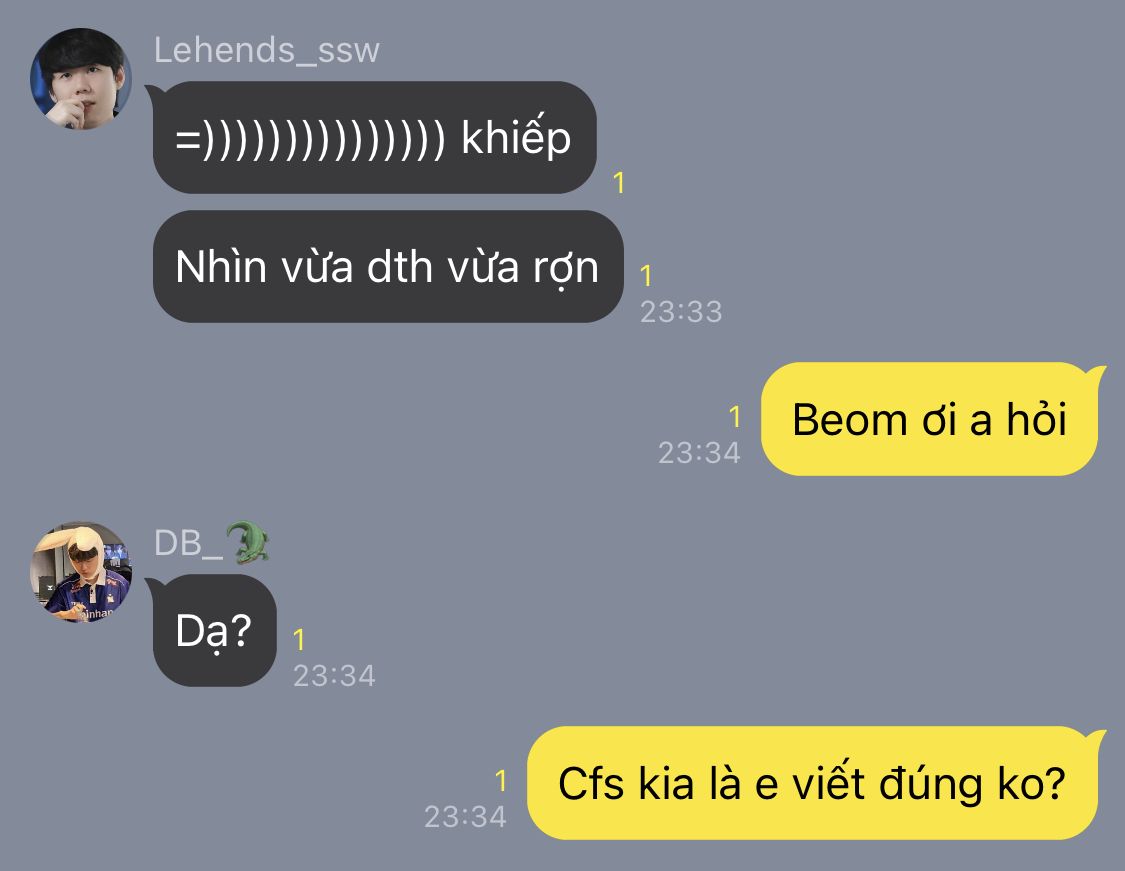The width and height of the screenshot is (1125, 871).
Task: Click the 23:33 timestamp
Action: pos(681,311)
